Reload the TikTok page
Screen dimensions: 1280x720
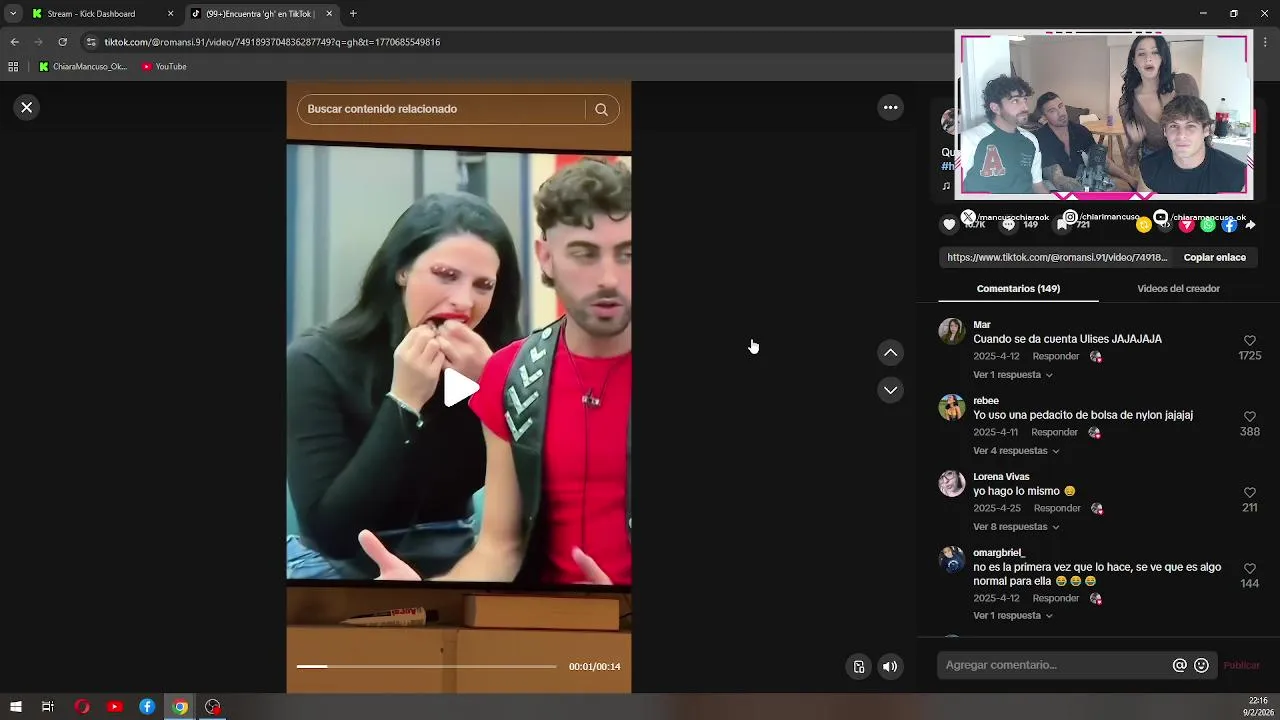click(62, 42)
